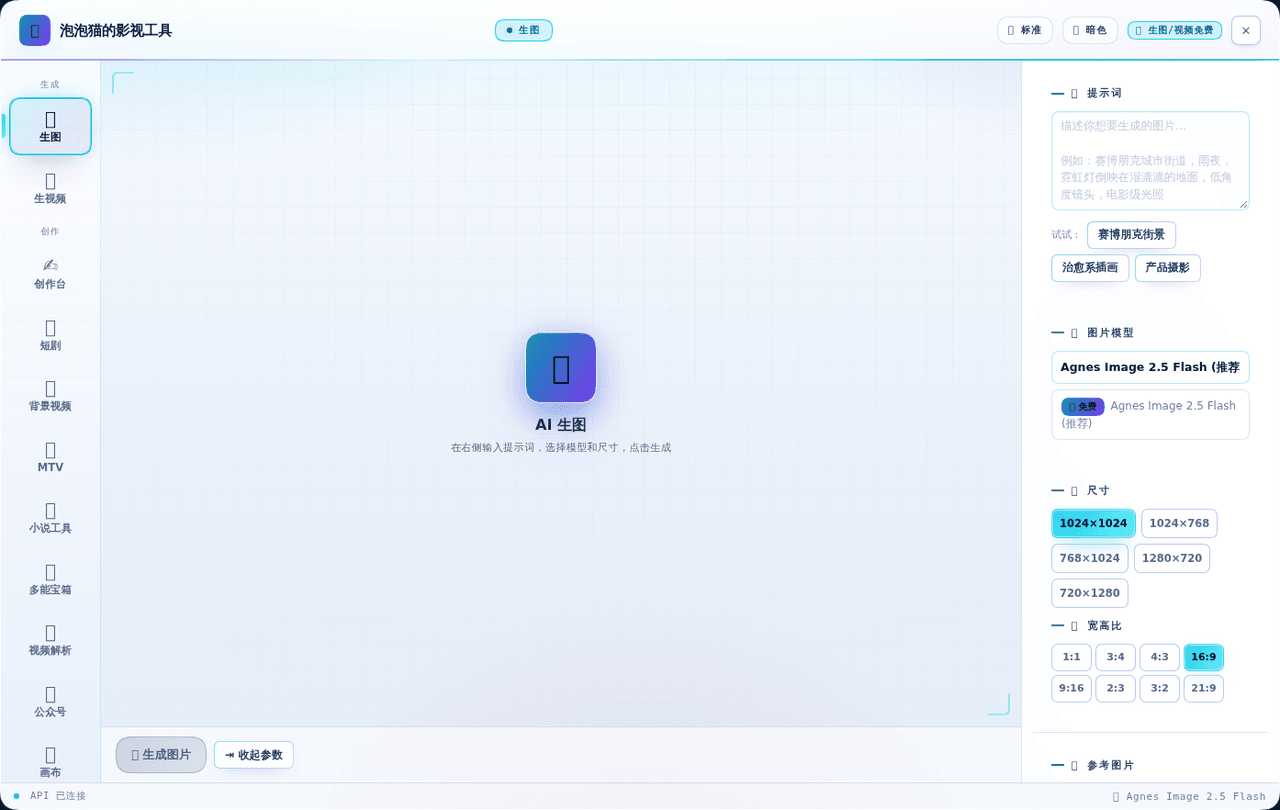Image resolution: width=1280 pixels, height=810 pixels.
Task: Open the 画布 canvas icon
Action: (x=50, y=761)
